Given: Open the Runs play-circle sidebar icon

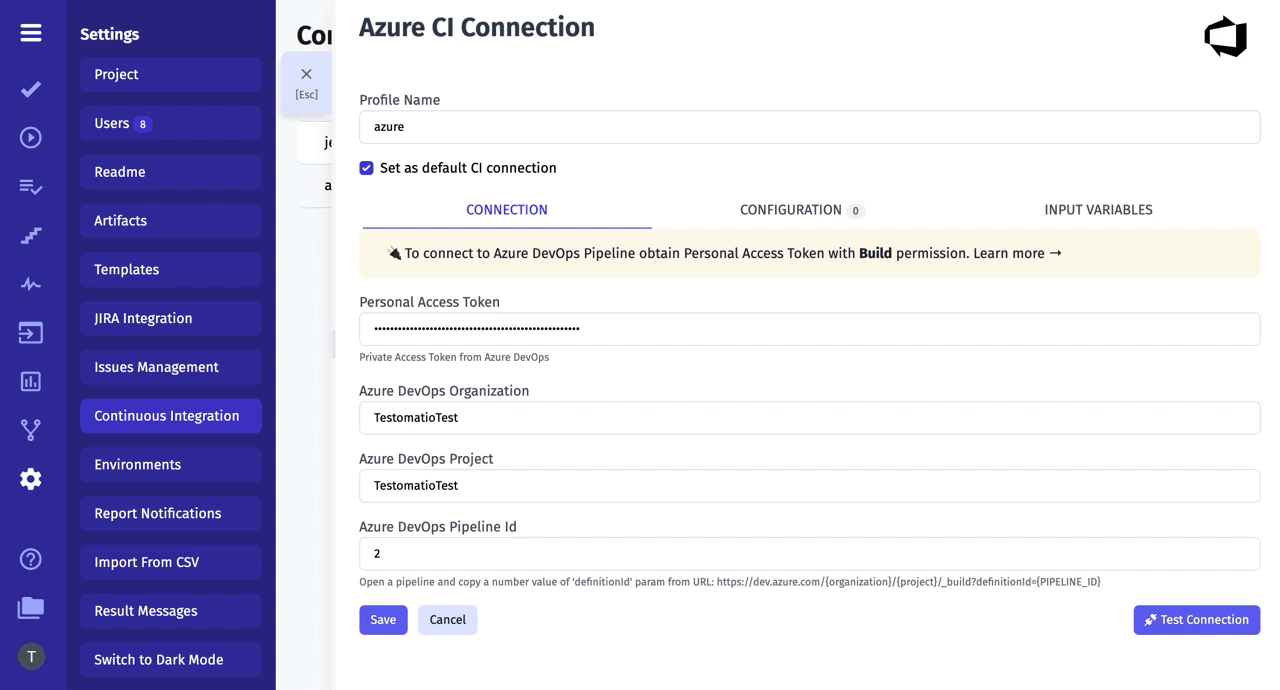Looking at the screenshot, I should point(31,137).
